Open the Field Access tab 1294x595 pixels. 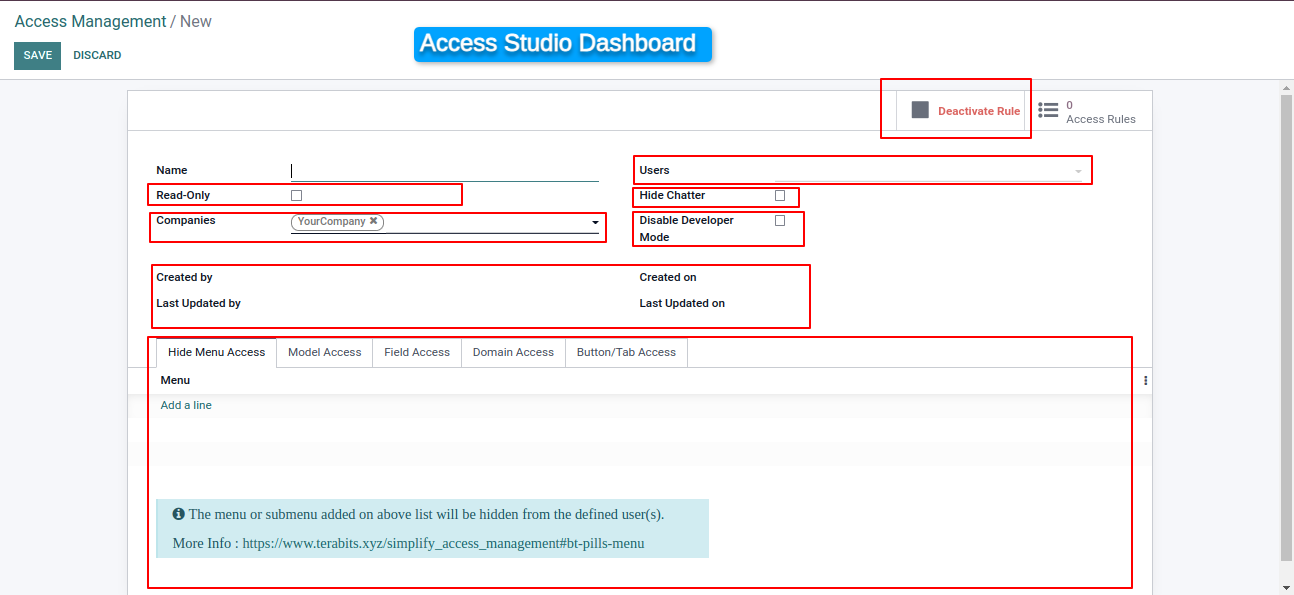417,352
